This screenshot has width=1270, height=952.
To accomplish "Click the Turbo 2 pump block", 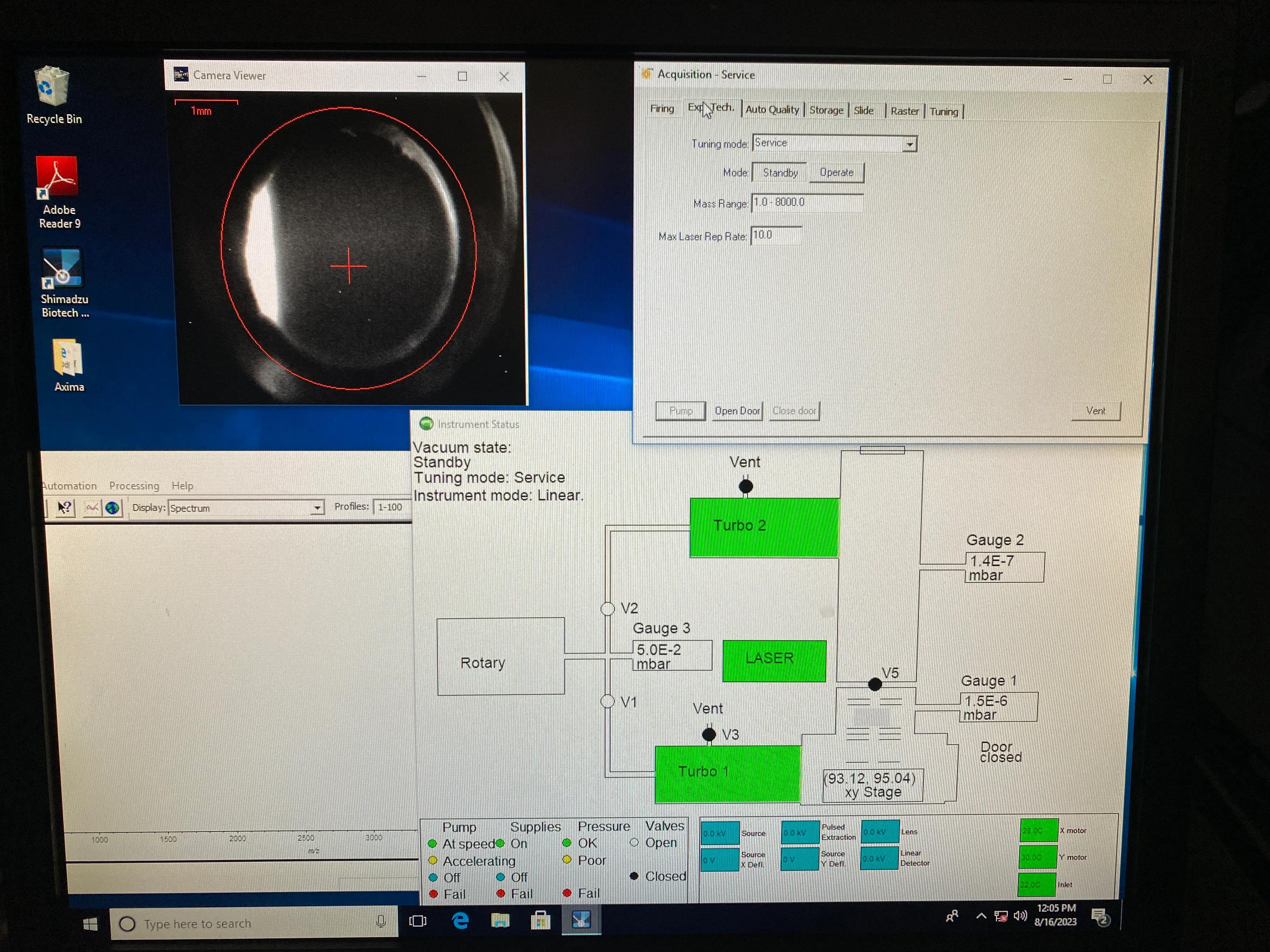I will 764,527.
